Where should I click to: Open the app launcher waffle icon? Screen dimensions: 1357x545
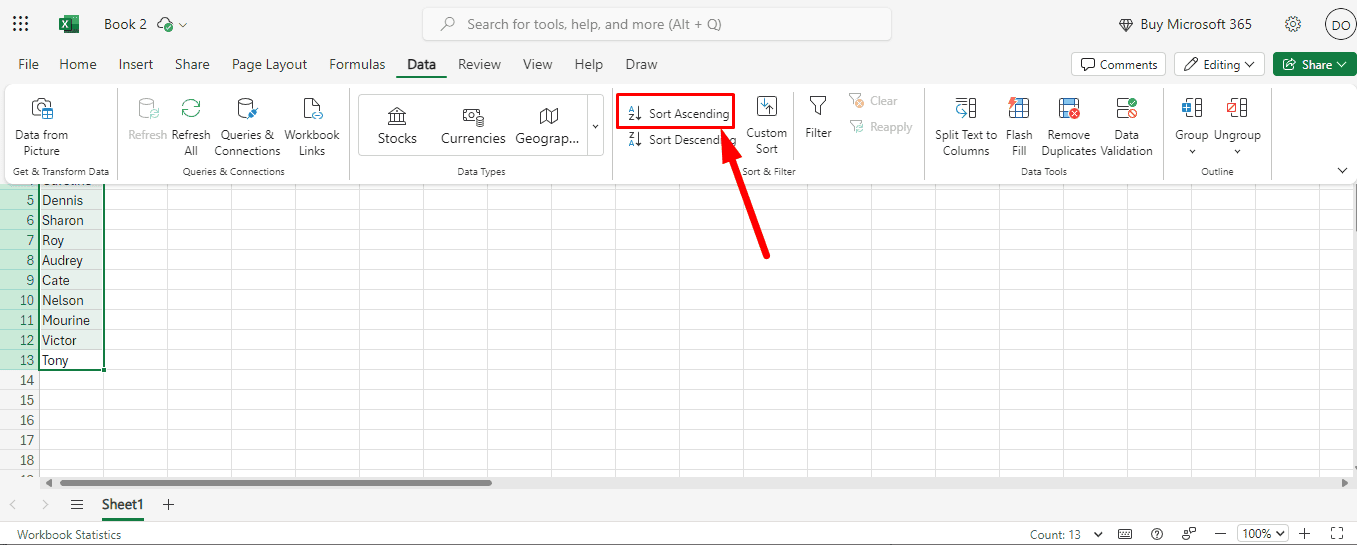point(20,24)
